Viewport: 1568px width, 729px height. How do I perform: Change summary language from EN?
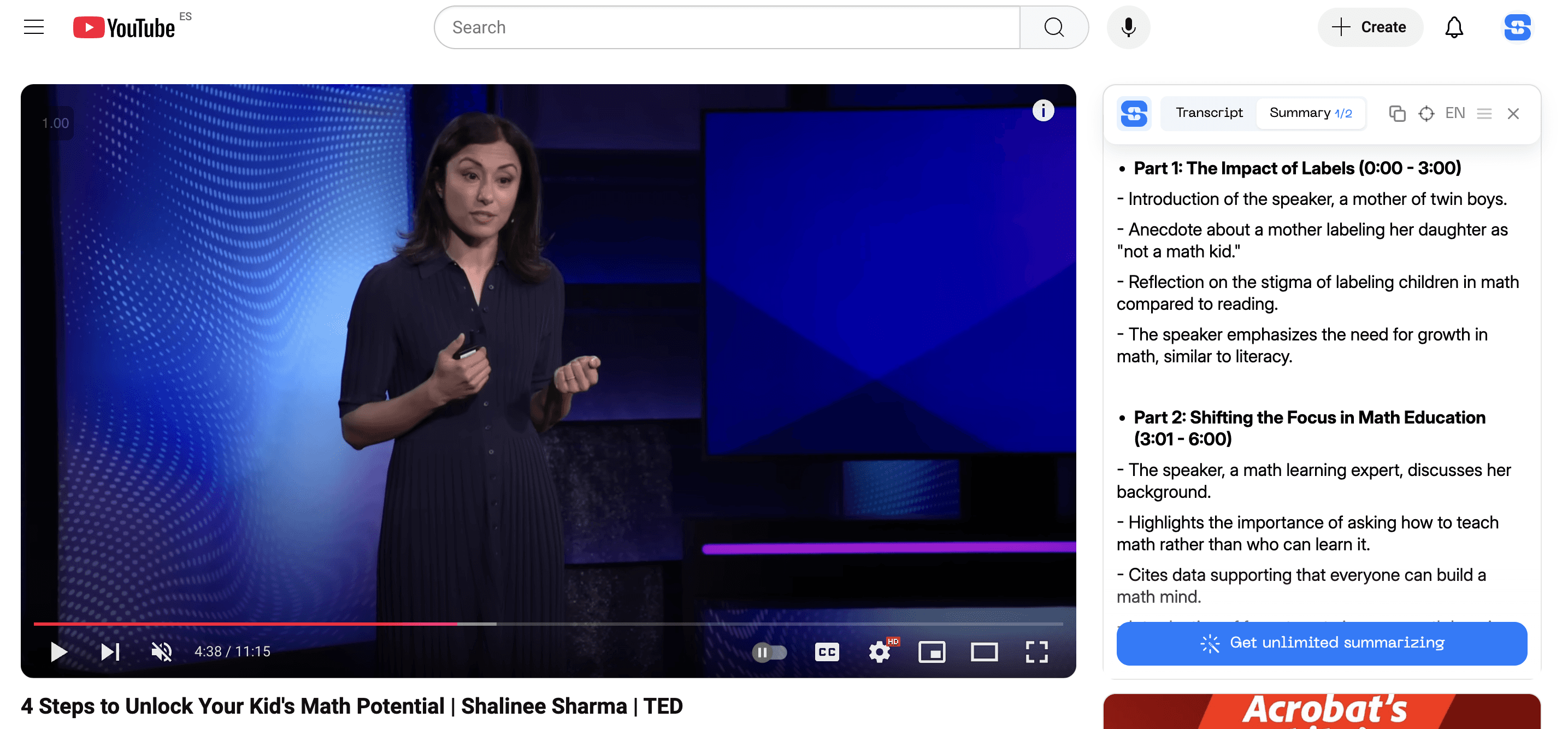[1455, 113]
